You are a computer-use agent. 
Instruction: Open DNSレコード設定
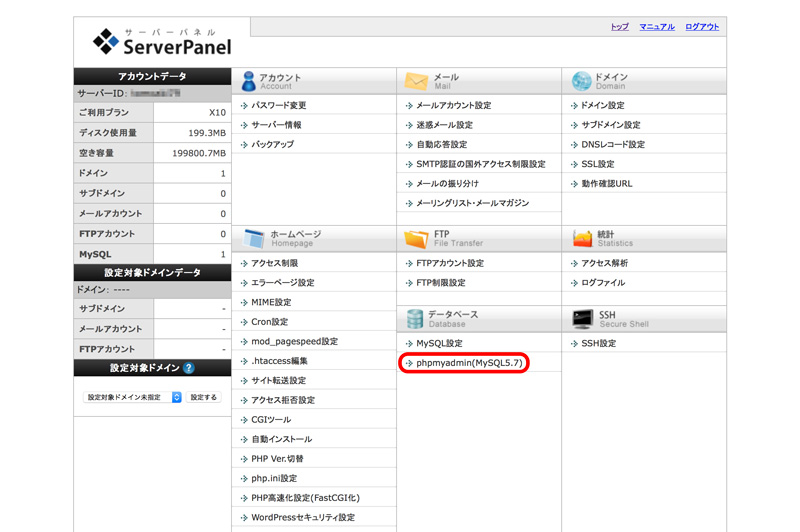[613, 144]
